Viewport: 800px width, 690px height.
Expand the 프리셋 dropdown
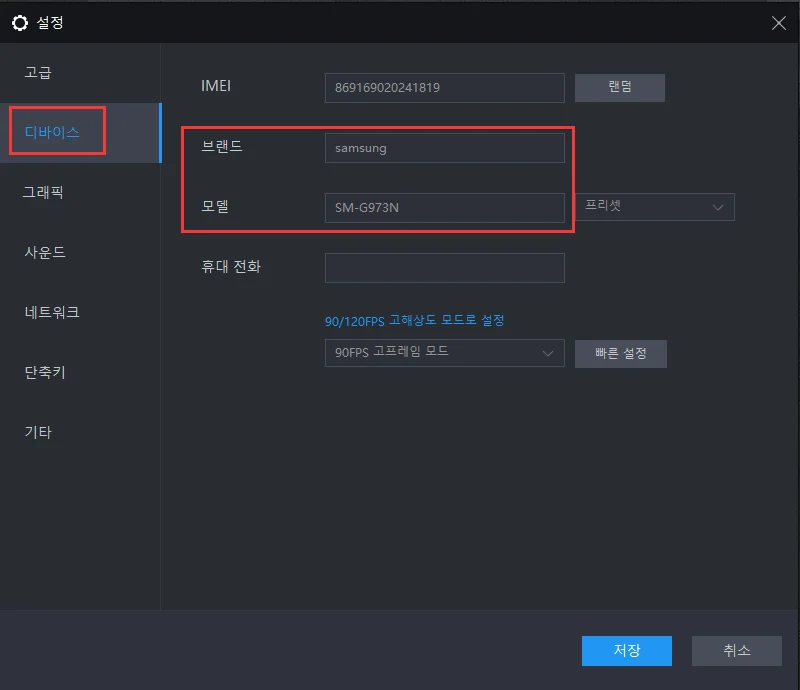[x=655, y=207]
